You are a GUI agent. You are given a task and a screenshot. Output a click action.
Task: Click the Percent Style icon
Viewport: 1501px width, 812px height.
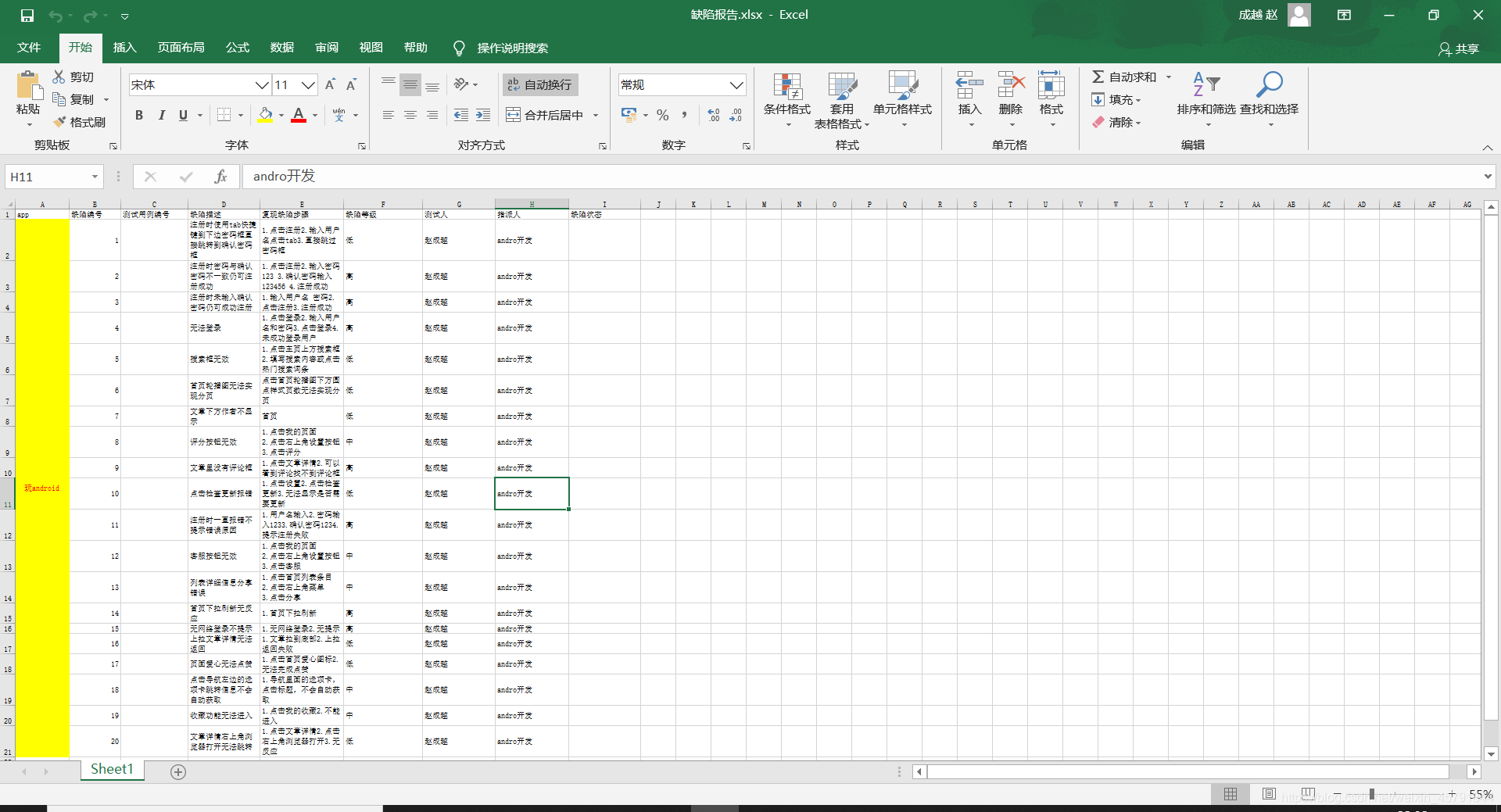click(663, 115)
